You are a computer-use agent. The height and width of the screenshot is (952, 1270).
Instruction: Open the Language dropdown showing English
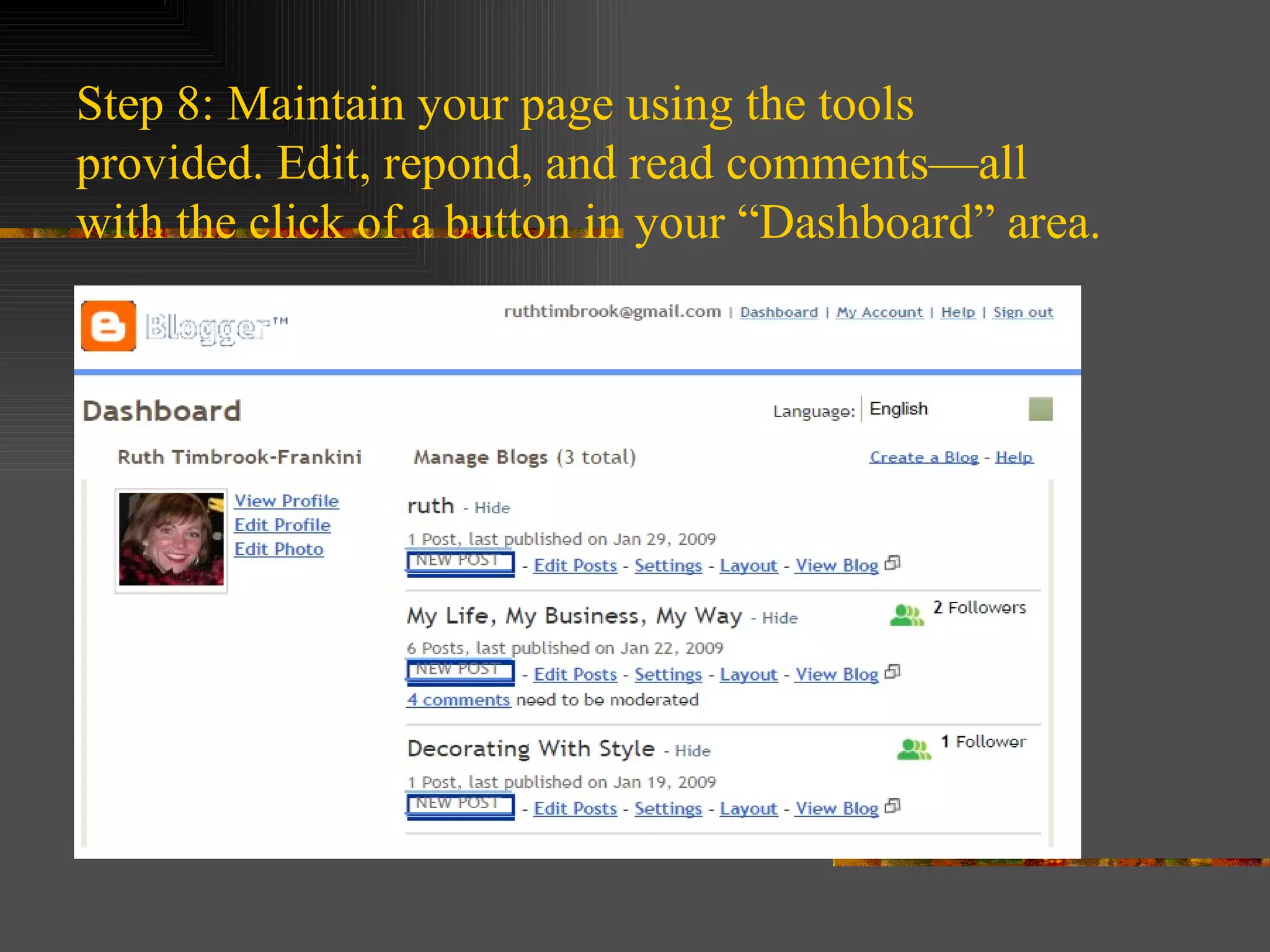(x=957, y=409)
